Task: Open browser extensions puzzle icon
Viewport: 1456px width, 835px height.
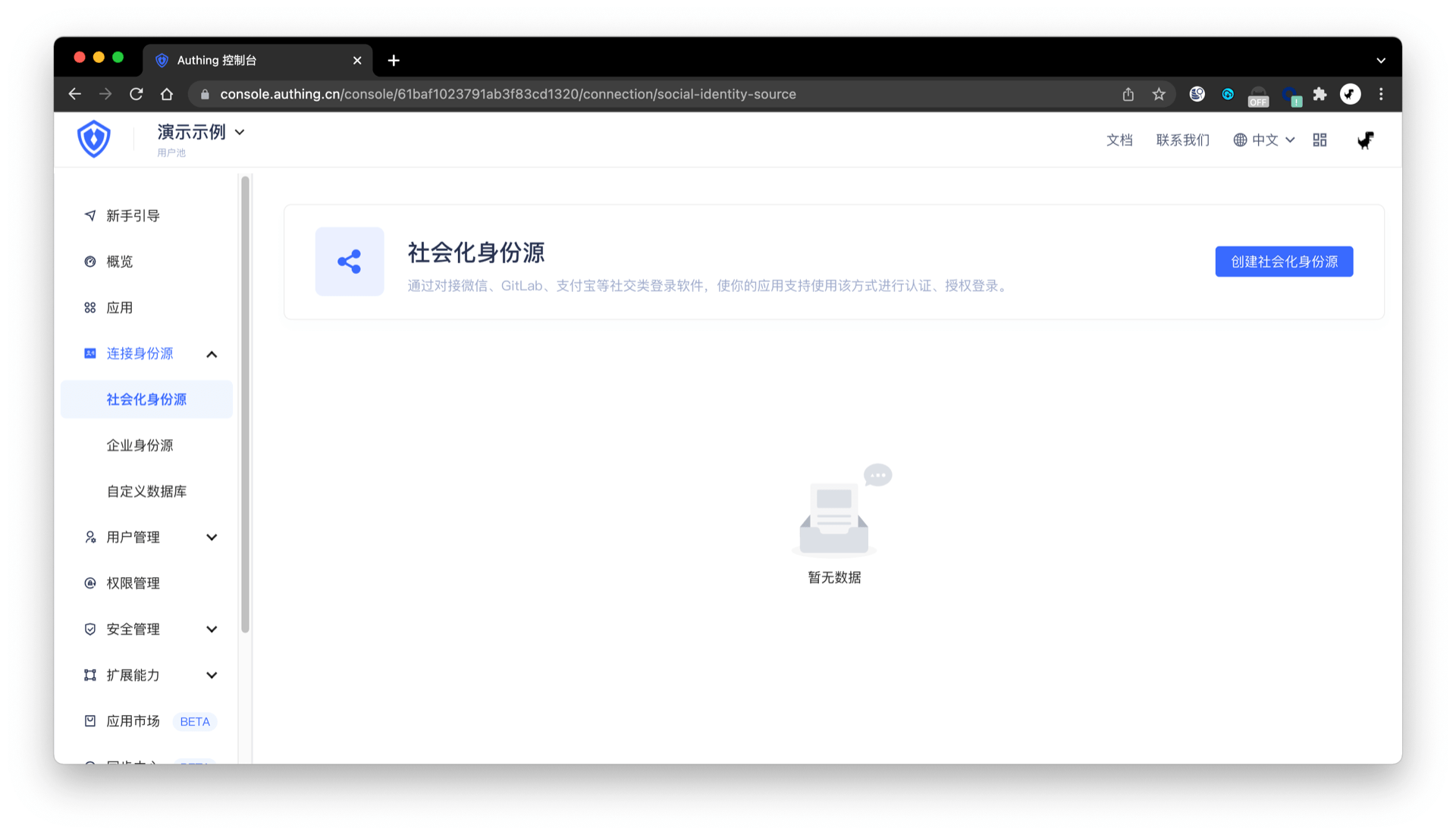Action: tap(1319, 94)
